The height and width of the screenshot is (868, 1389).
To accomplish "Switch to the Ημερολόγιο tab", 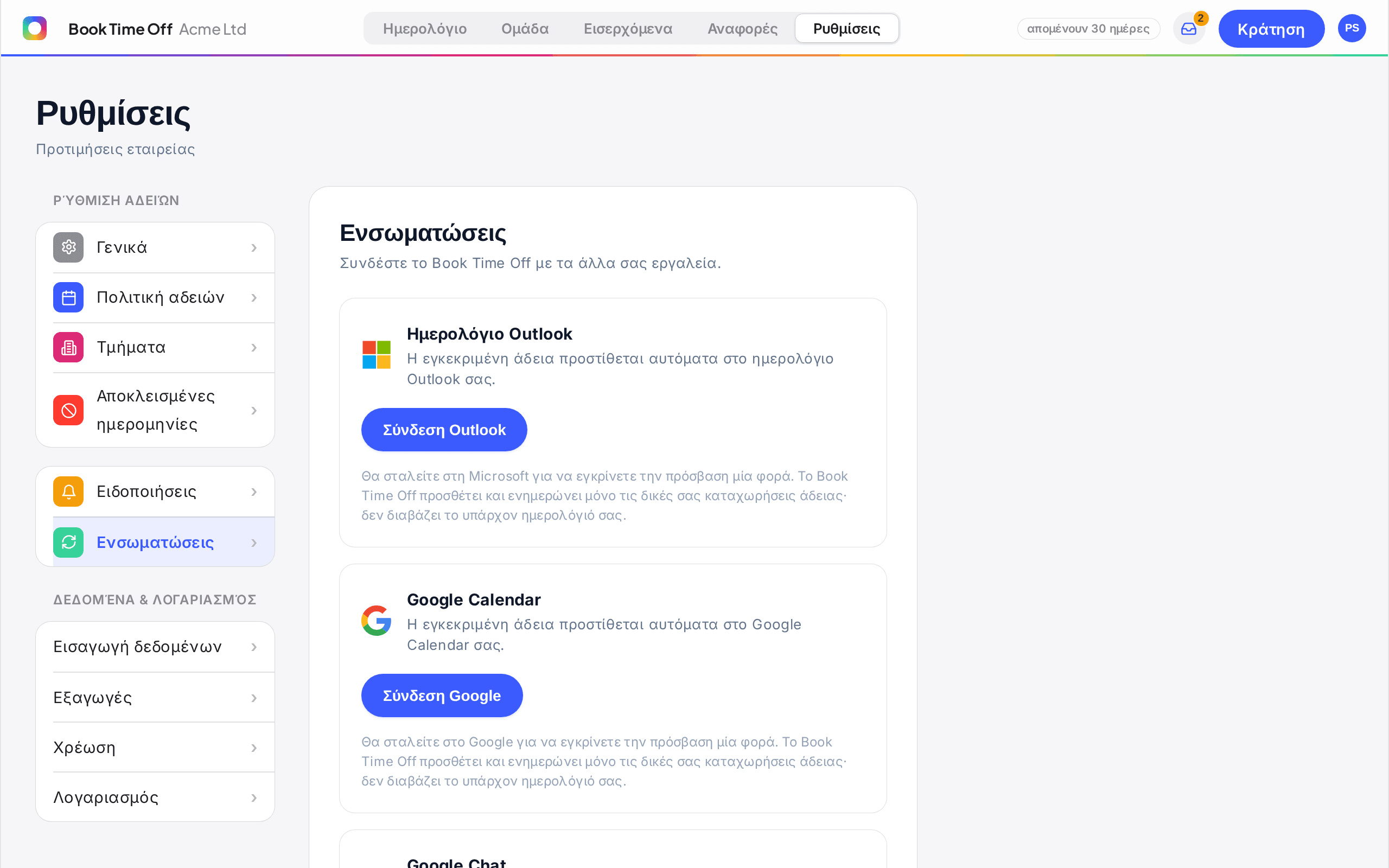I will tap(425, 29).
